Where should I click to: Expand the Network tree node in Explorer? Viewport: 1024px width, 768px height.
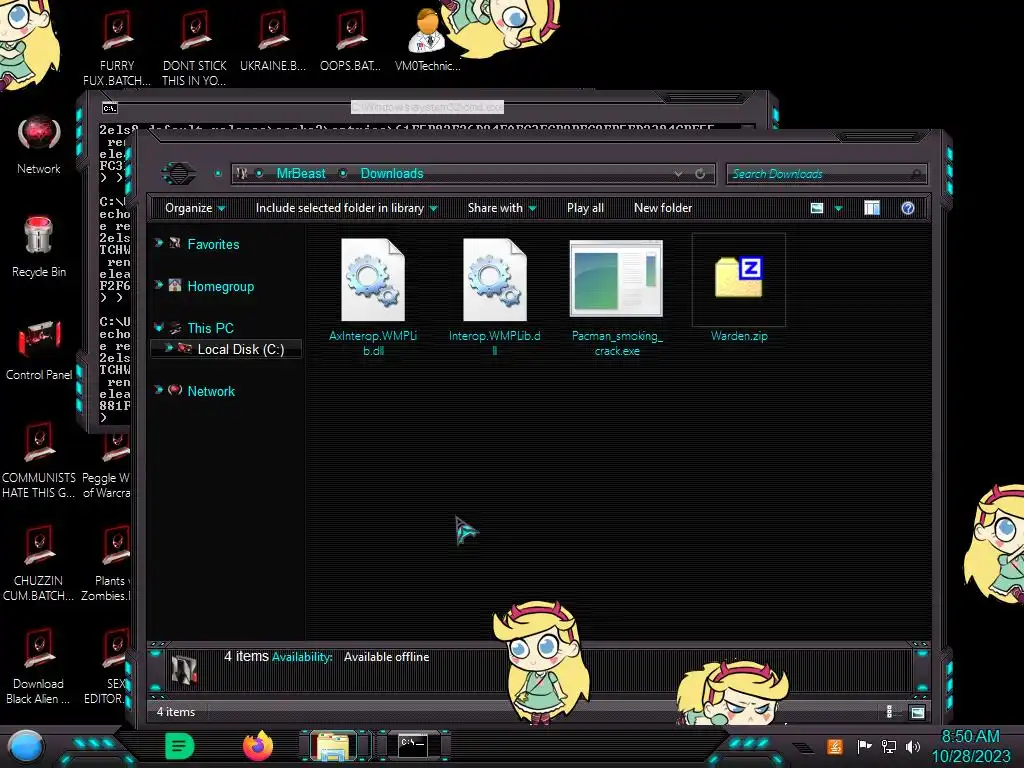(159, 390)
